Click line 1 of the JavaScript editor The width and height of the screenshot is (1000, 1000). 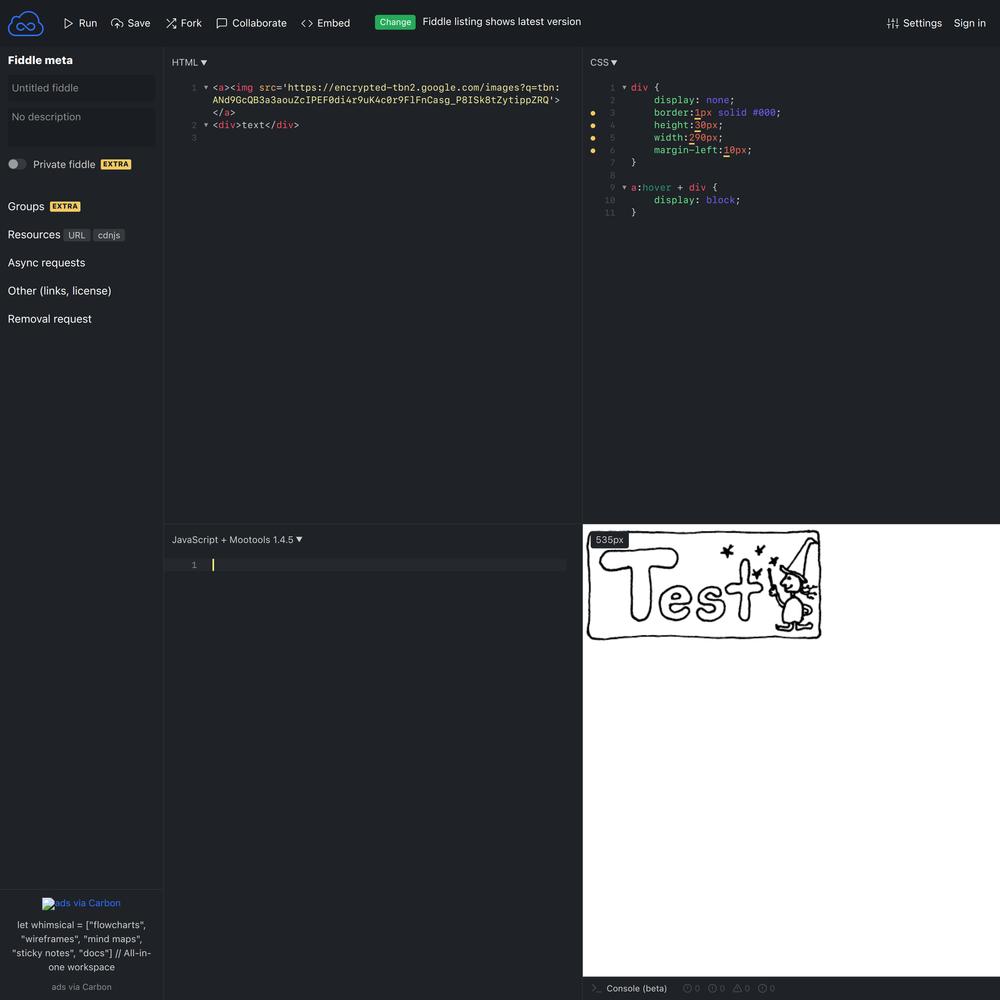click(365, 565)
